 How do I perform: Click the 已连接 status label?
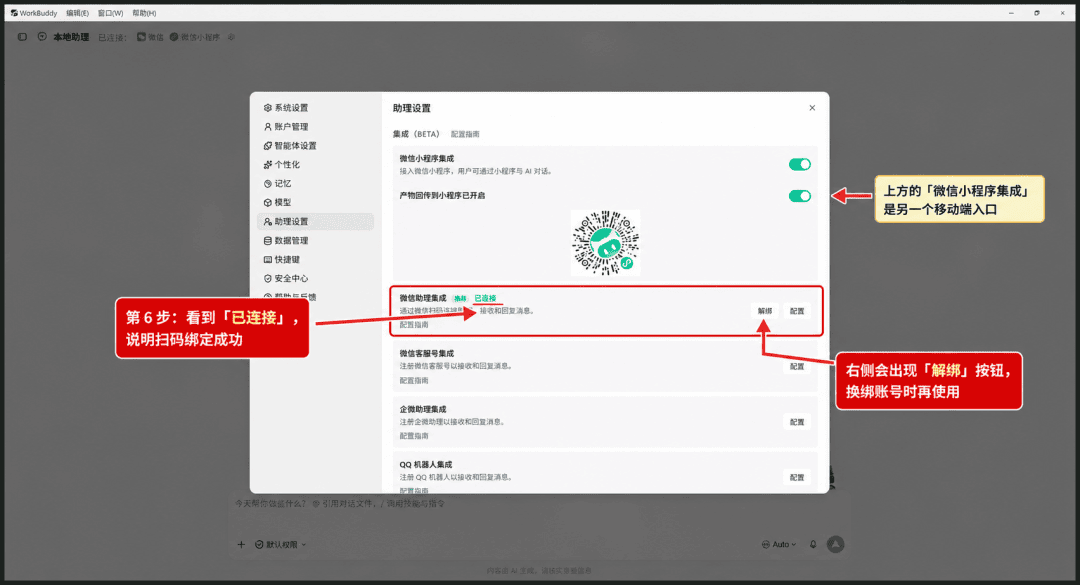(x=485, y=298)
